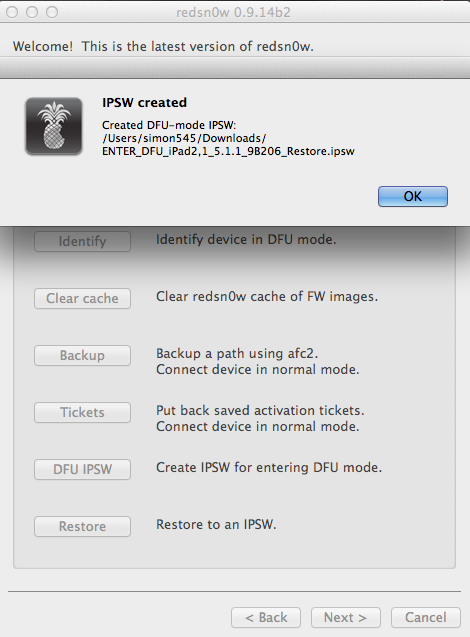
Task: Select the Clear cache button
Action: coord(82,298)
